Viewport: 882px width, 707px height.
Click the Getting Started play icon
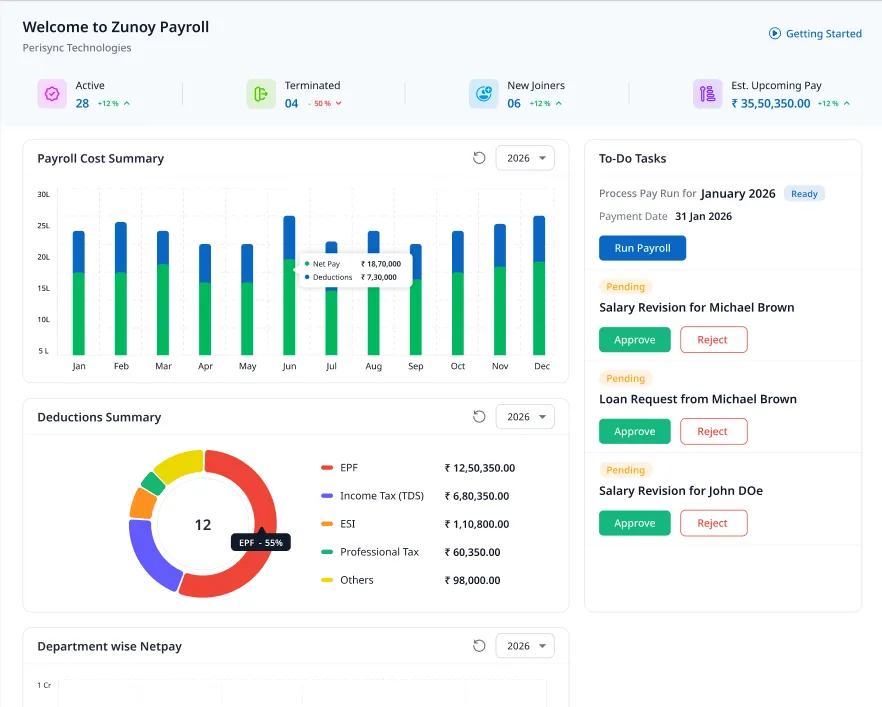tap(775, 33)
